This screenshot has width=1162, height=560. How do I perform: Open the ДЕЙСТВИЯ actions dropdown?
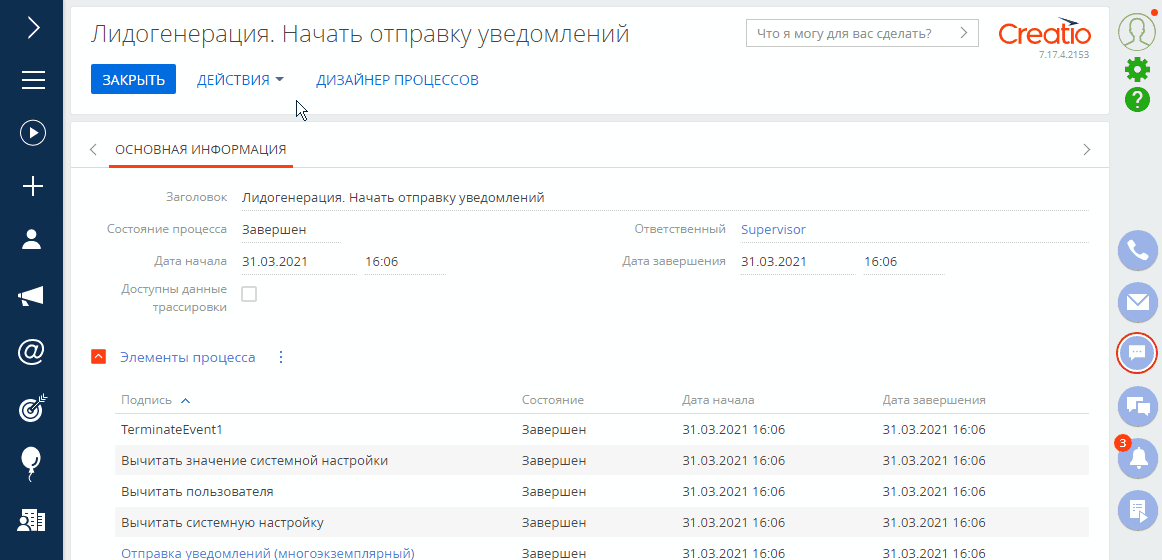[x=240, y=80]
